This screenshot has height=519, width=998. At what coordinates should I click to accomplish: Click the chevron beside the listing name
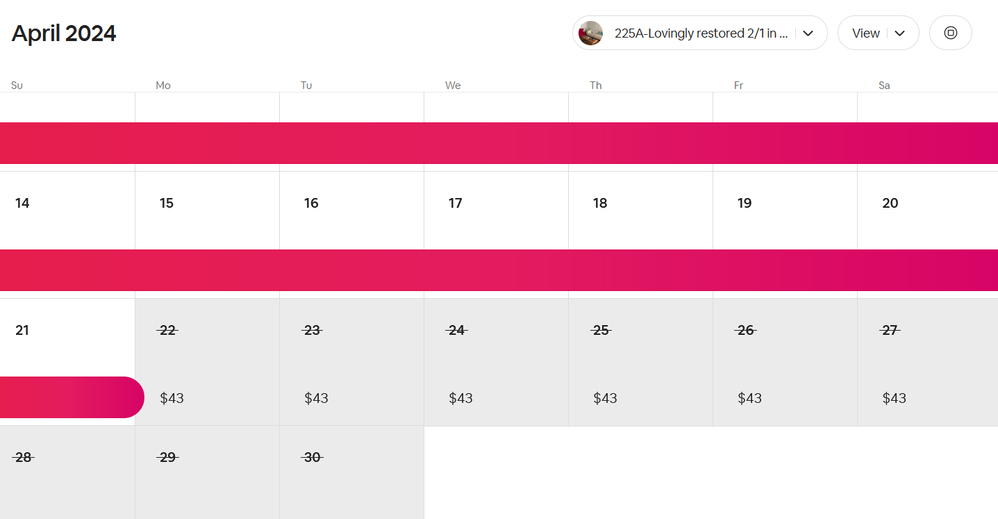pos(808,33)
